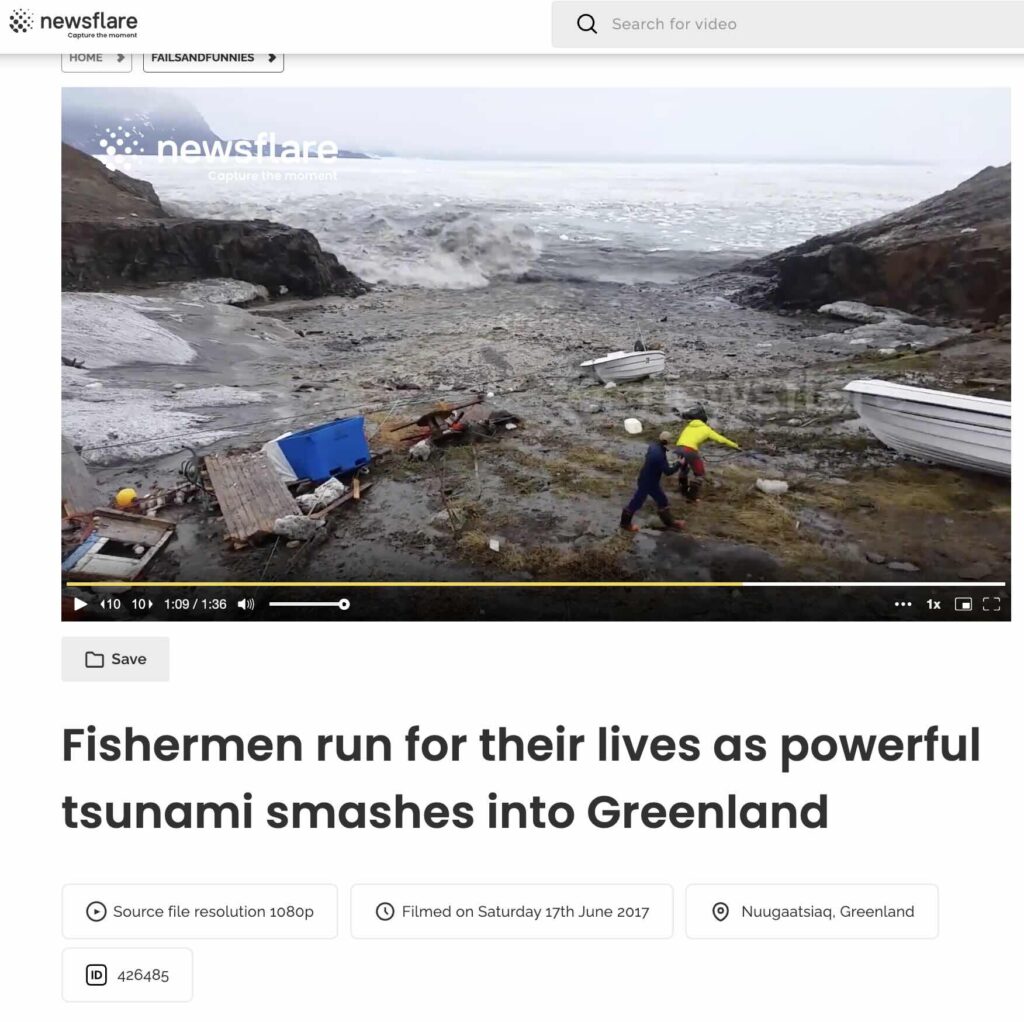1024x1022 pixels.
Task: Change playback speed 1x setting
Action: [x=933, y=604]
